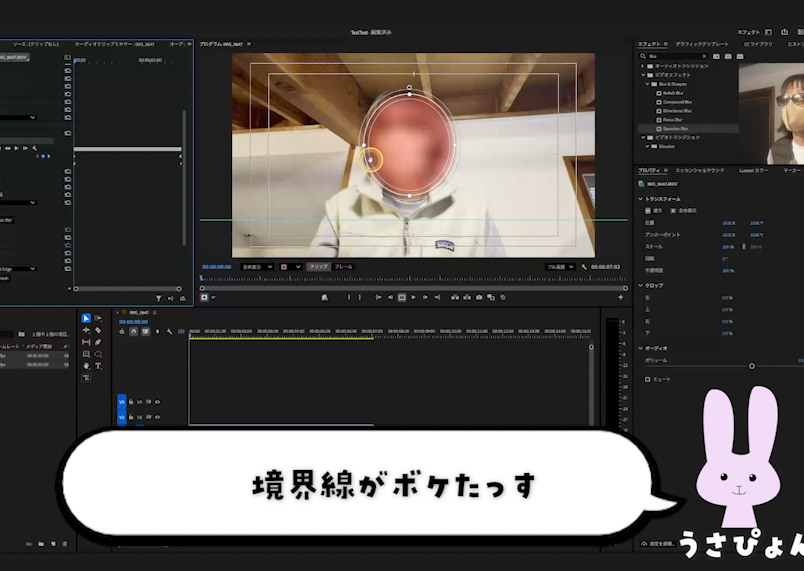Toggle visibility eye of track V3
804x571 pixels.
click(157, 402)
